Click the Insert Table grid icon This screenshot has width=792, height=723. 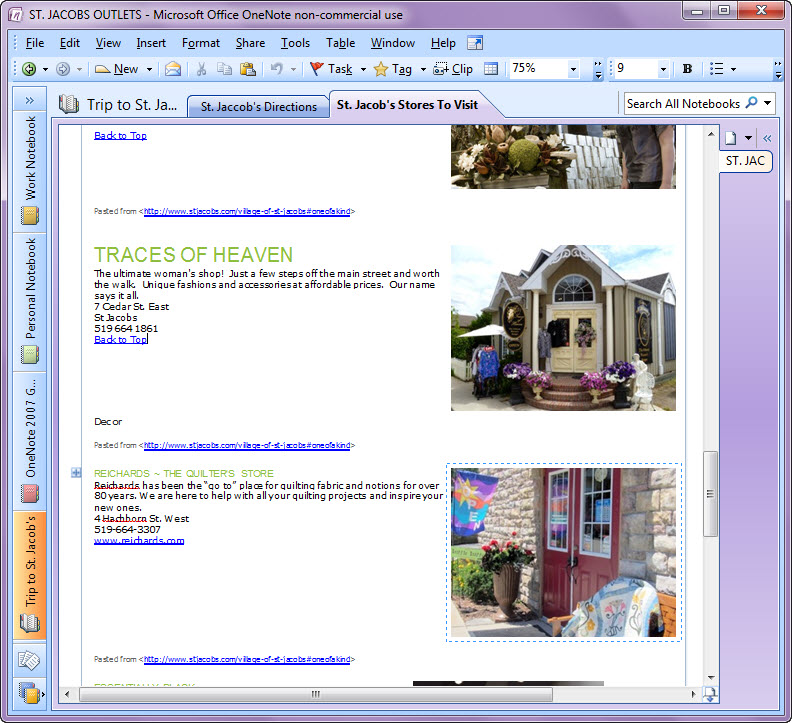491,69
